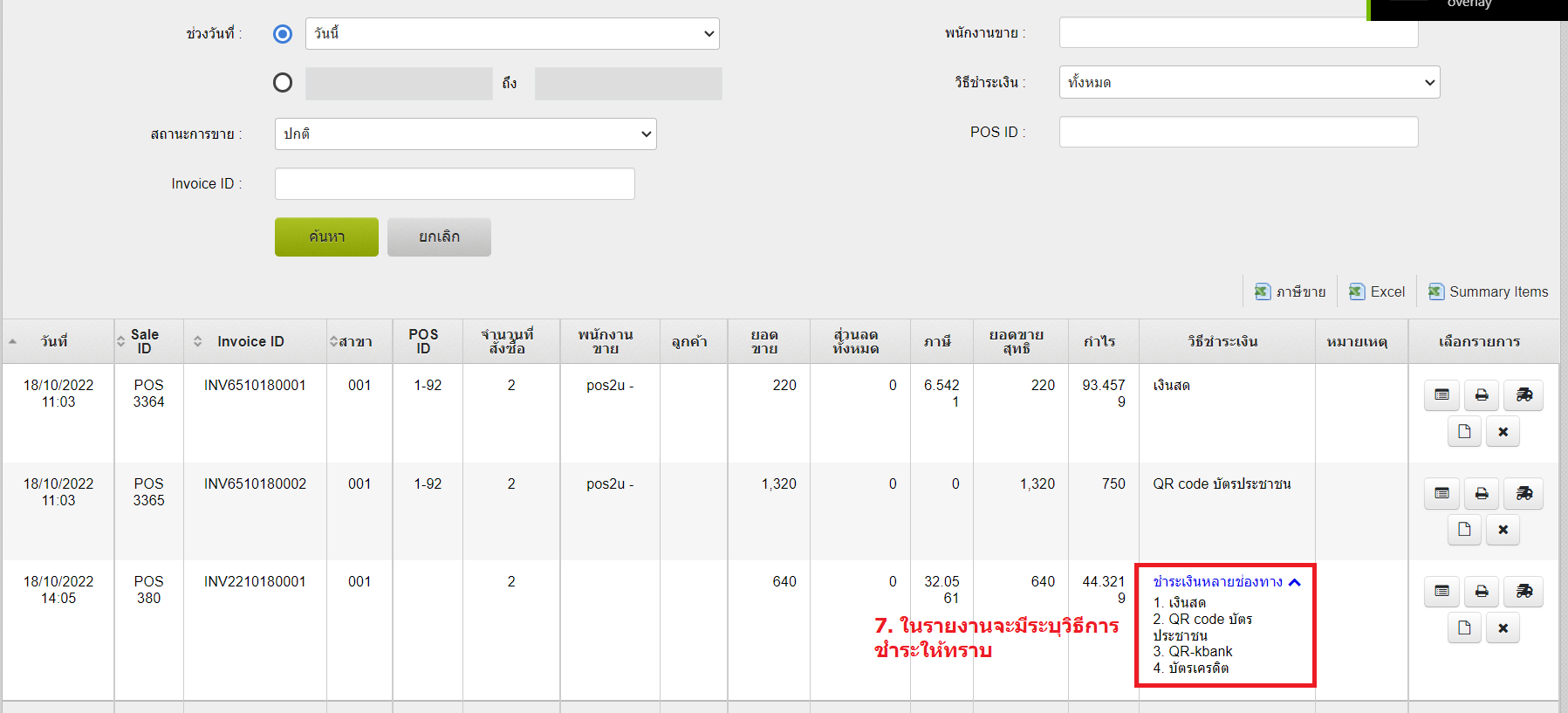
Task: Sort by date column arrow
Action: [12, 341]
